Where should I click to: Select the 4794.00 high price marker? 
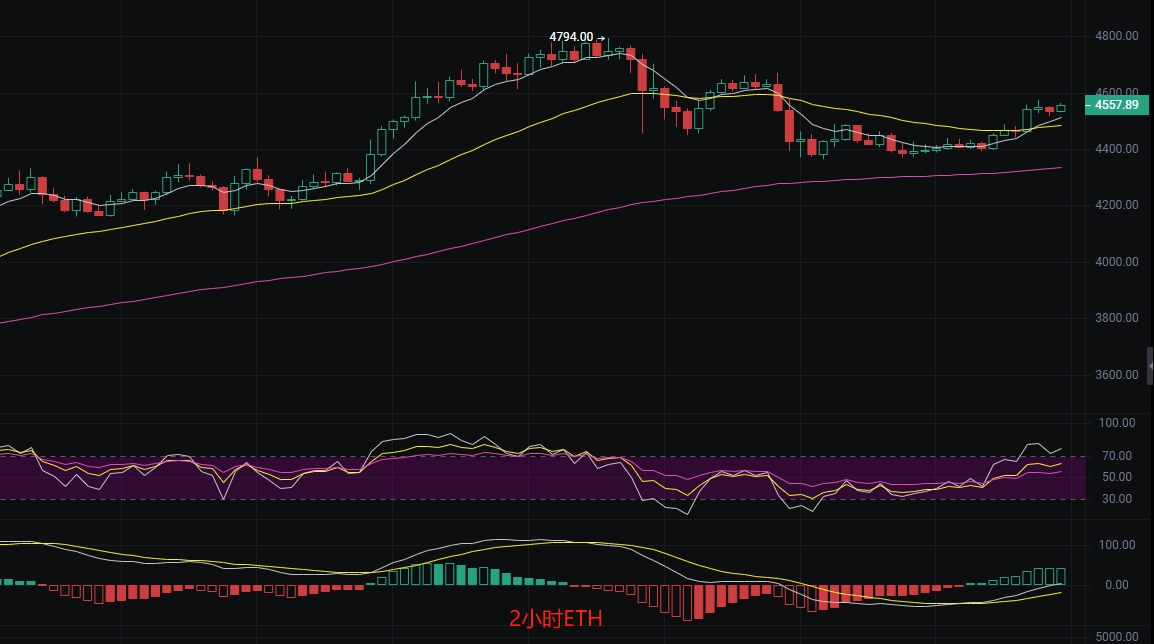tap(571, 37)
